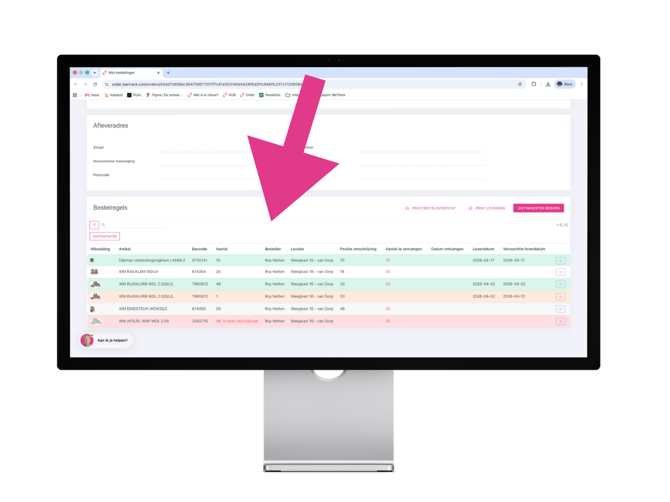Toggle the eye icon on the WM RAILKLEM row
The height and width of the screenshot is (502, 670).
(561, 272)
